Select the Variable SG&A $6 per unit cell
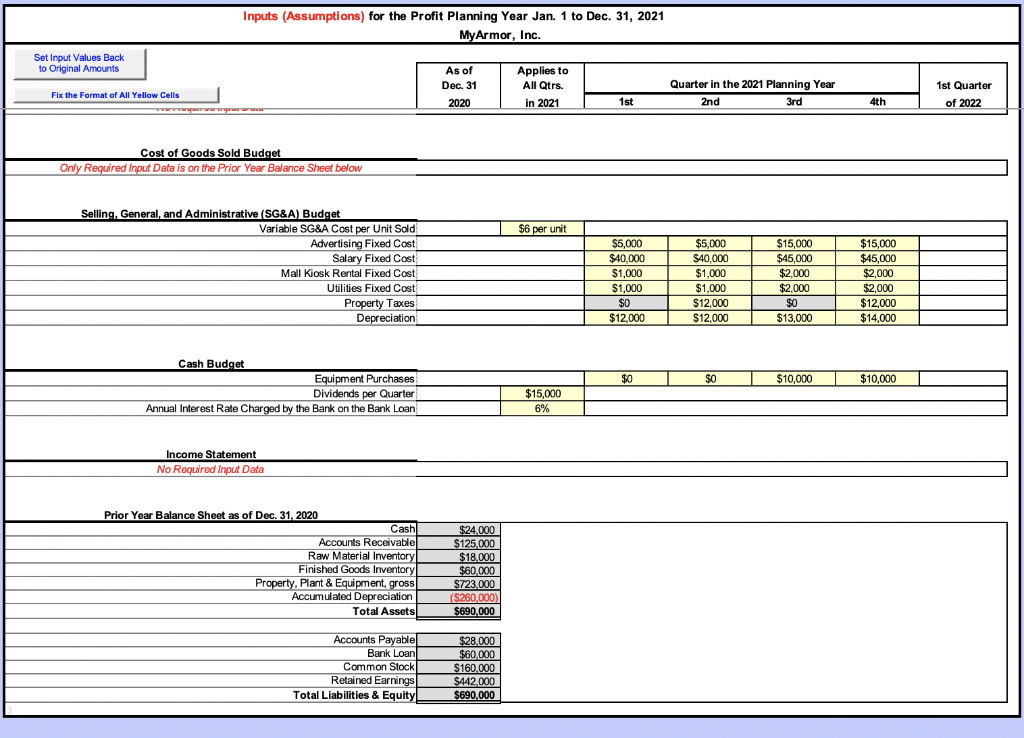Screen dimensions: 1024x738 (x=541, y=228)
